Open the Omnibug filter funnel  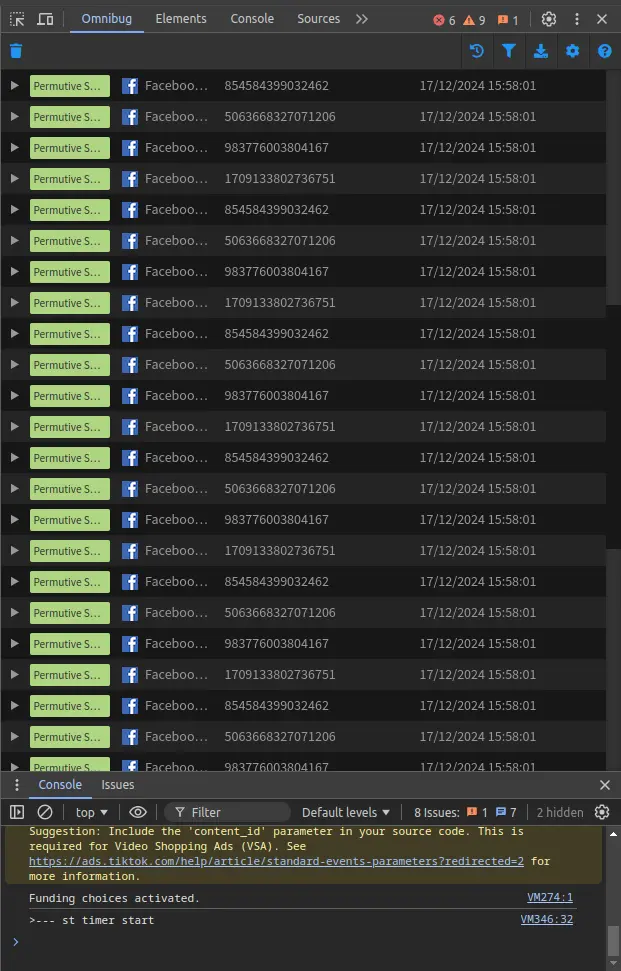509,51
